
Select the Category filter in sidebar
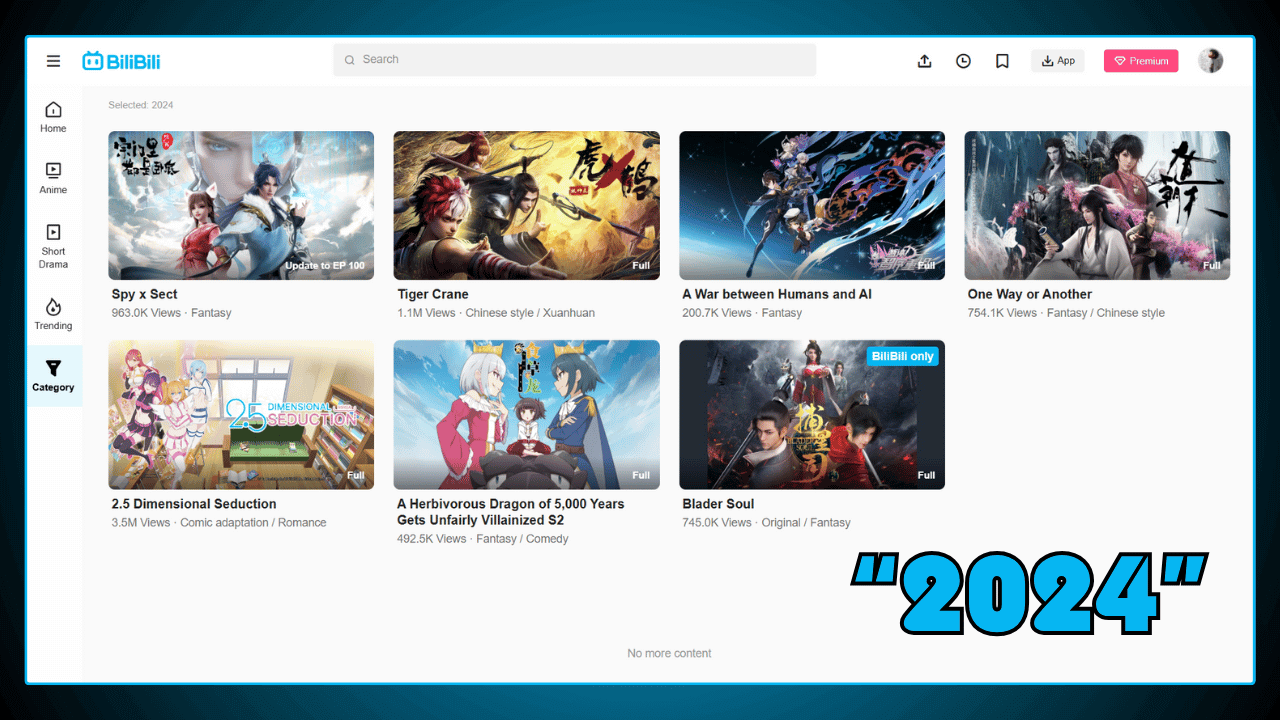tap(53, 376)
